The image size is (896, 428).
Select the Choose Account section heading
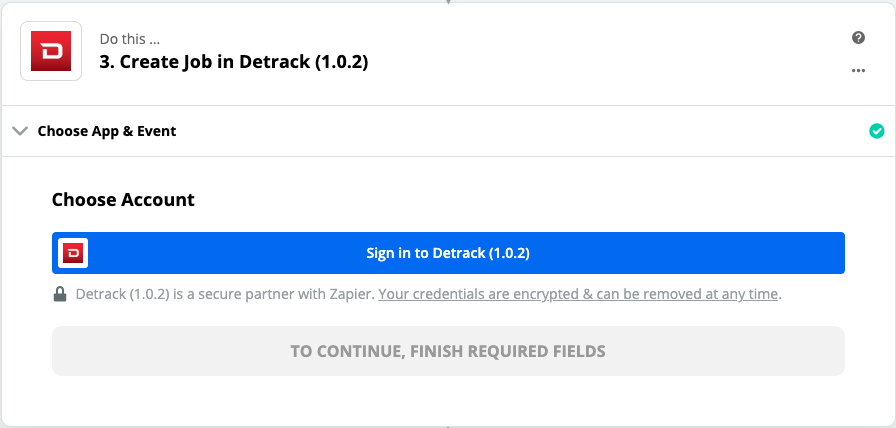click(123, 200)
